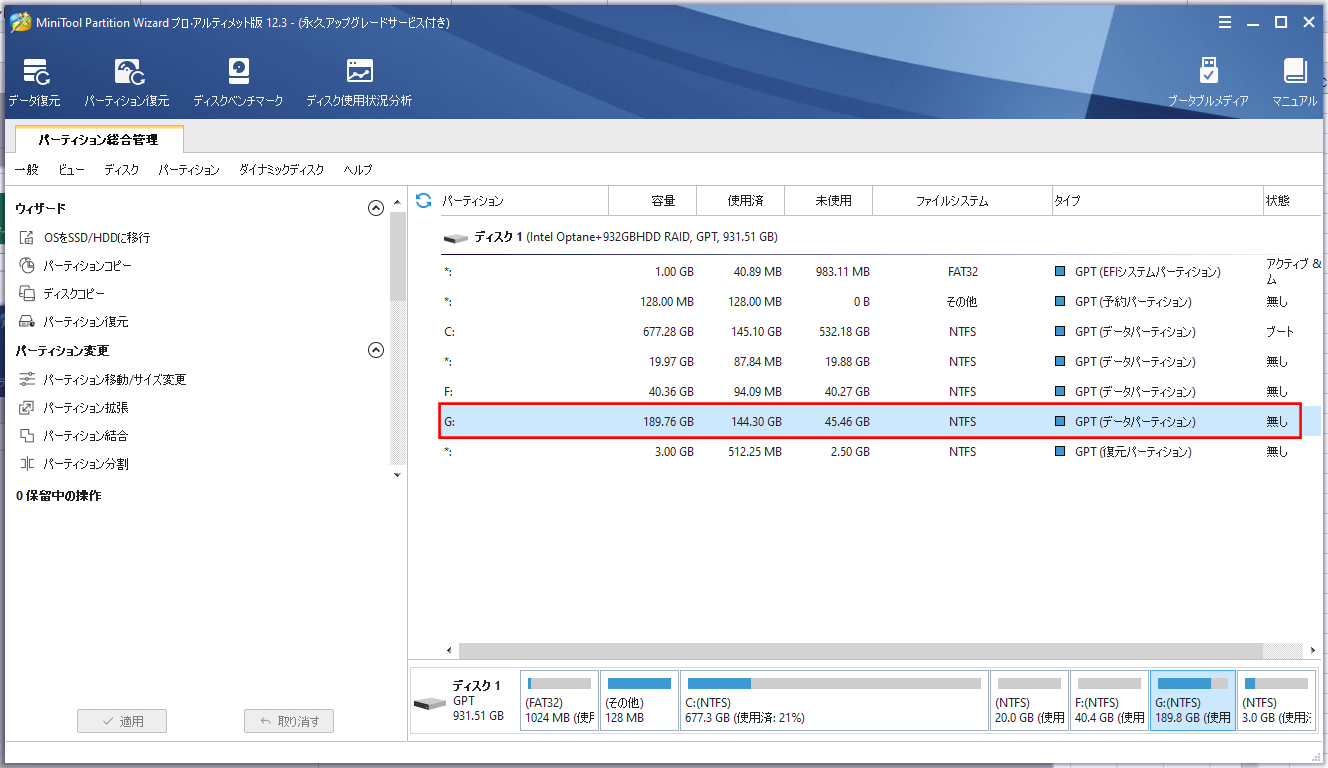Click パーティション移動/サイズ変更 icon
1328x768 pixels.
(x=27, y=380)
